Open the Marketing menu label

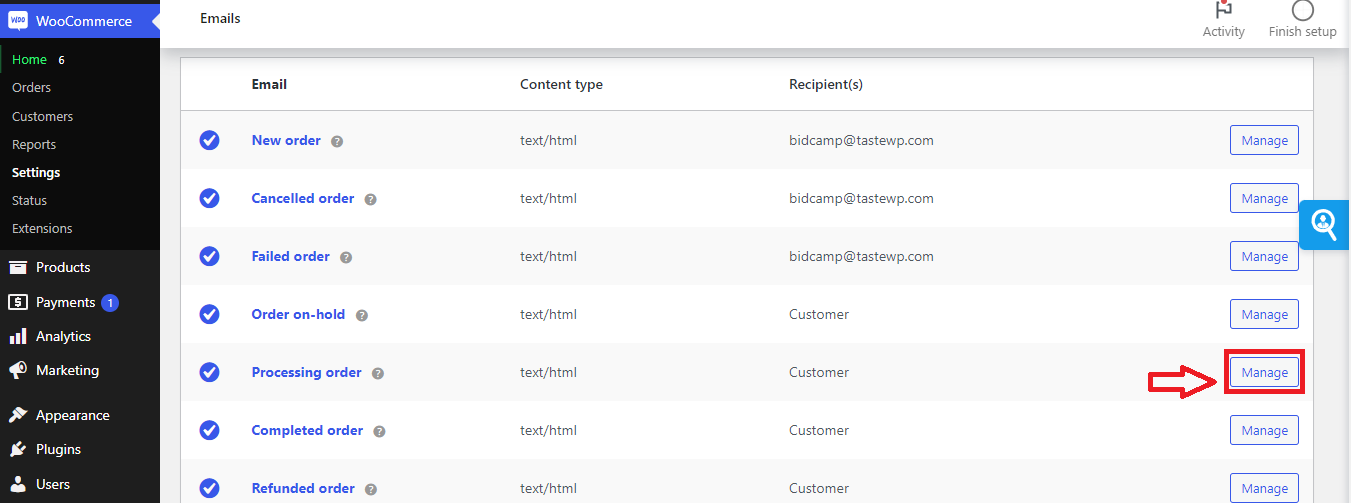pyautogui.click(x=67, y=370)
